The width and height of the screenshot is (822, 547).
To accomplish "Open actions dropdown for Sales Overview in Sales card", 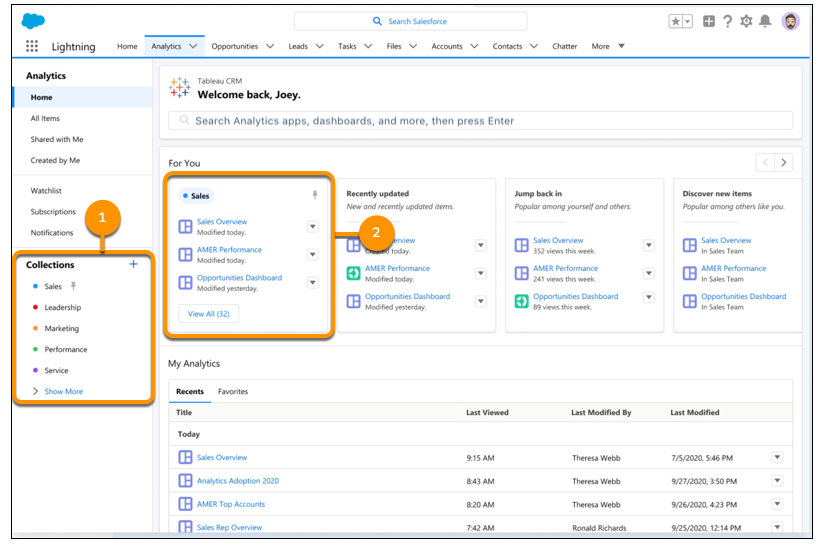I will pyautogui.click(x=312, y=227).
